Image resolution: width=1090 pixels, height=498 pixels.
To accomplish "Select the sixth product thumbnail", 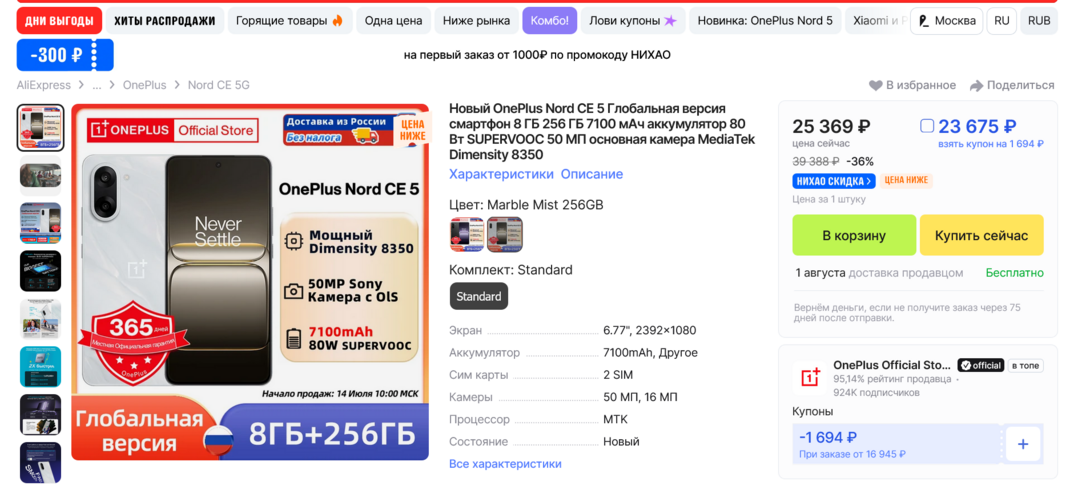I will pyautogui.click(x=40, y=367).
